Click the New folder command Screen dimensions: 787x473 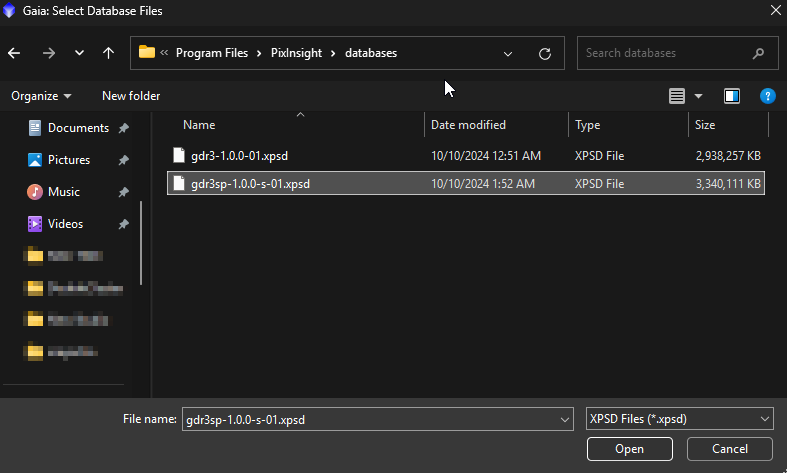click(x=131, y=96)
